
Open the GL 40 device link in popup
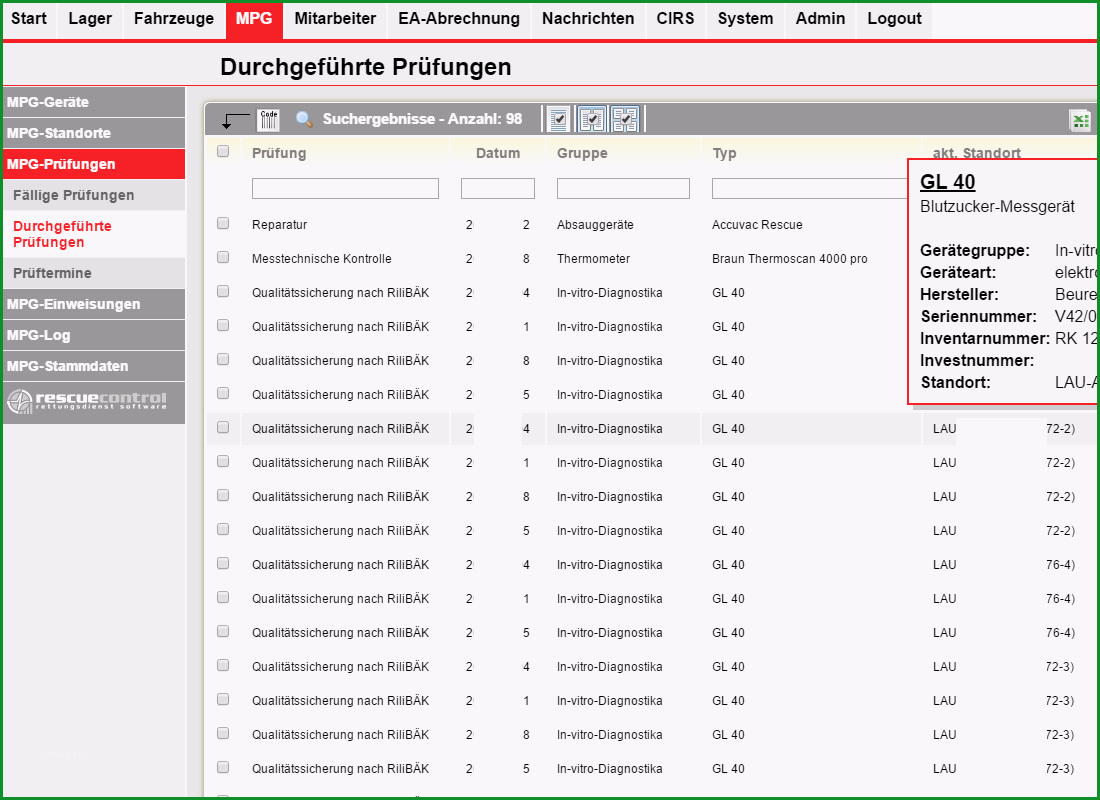[947, 182]
